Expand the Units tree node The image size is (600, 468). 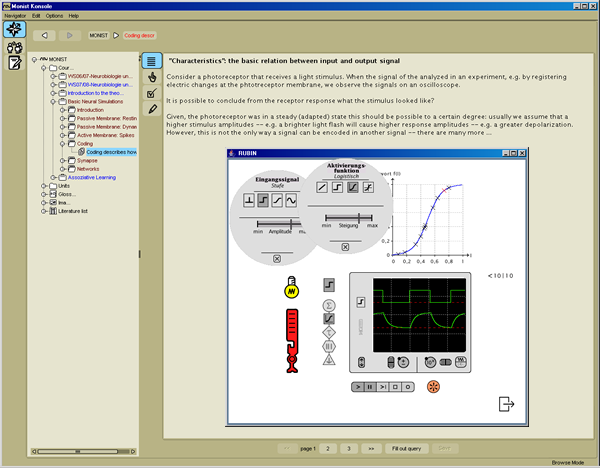42,185
